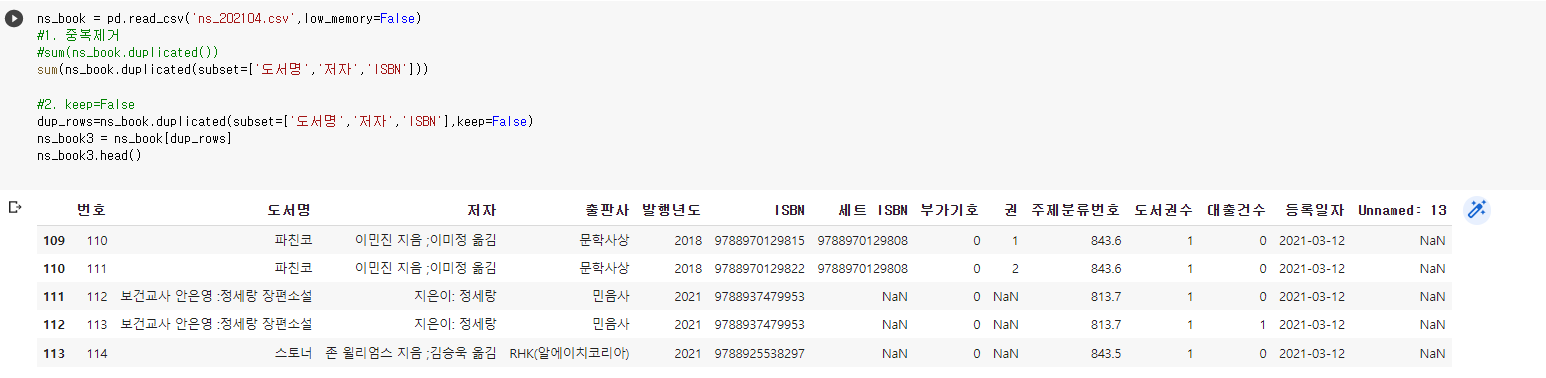Image resolution: width=1546 pixels, height=378 pixels.
Task: Click '지은이: 정세랑' author in row 112
Action: [455, 324]
